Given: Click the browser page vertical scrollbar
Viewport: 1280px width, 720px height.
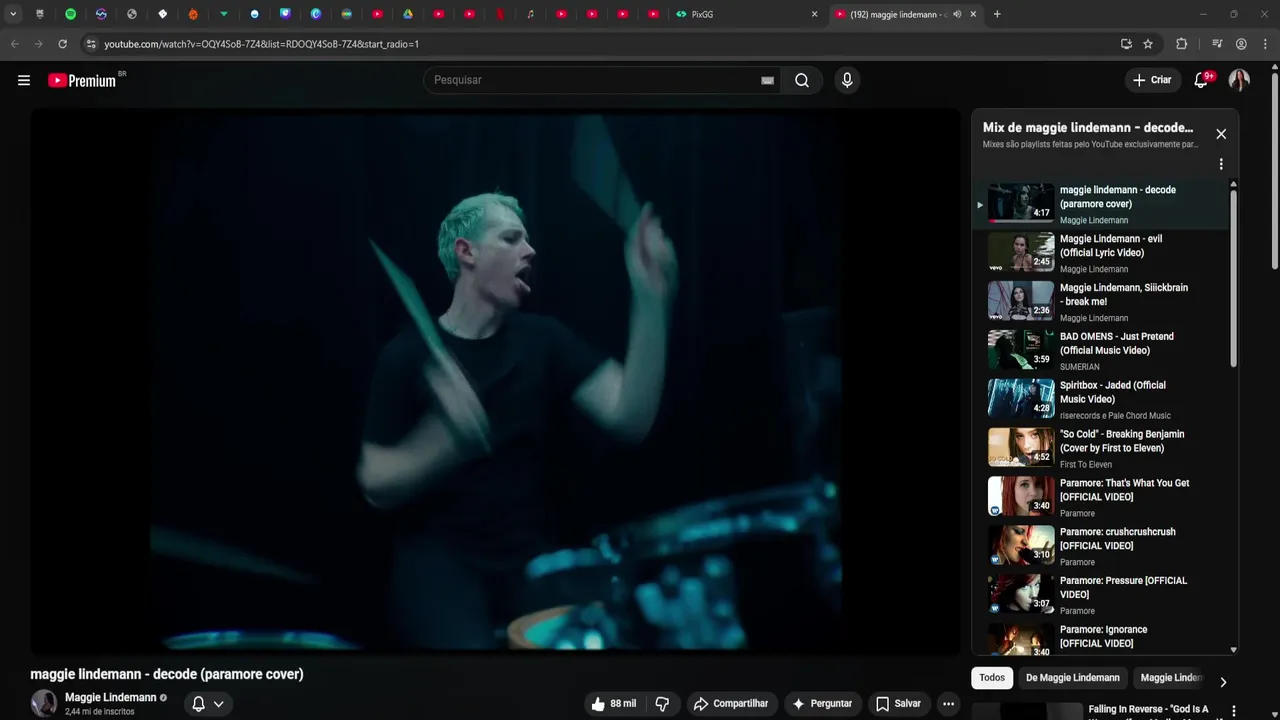Looking at the screenshot, I should click(x=1274, y=170).
